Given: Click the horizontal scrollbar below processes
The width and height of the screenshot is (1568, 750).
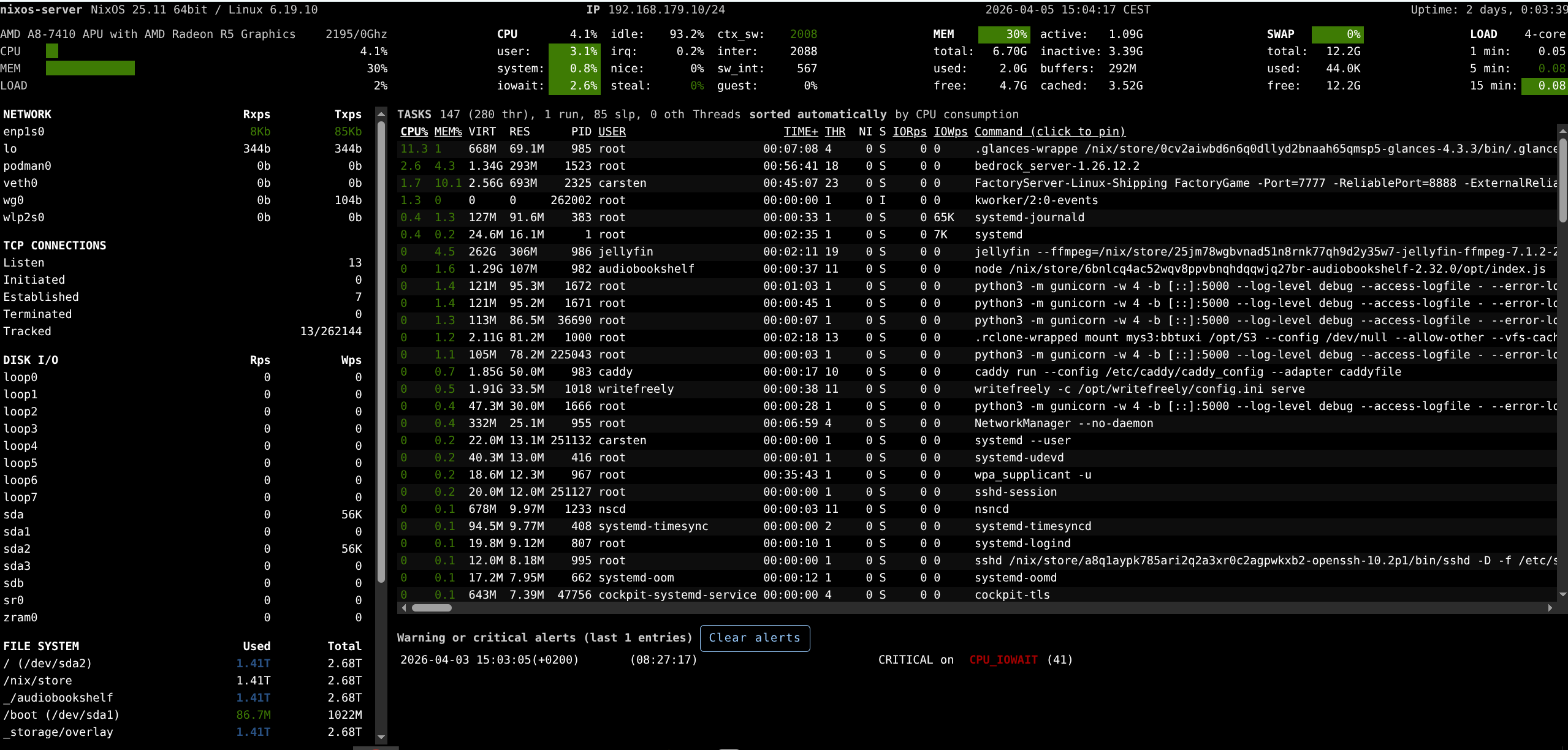Looking at the screenshot, I should pyautogui.click(x=432, y=607).
